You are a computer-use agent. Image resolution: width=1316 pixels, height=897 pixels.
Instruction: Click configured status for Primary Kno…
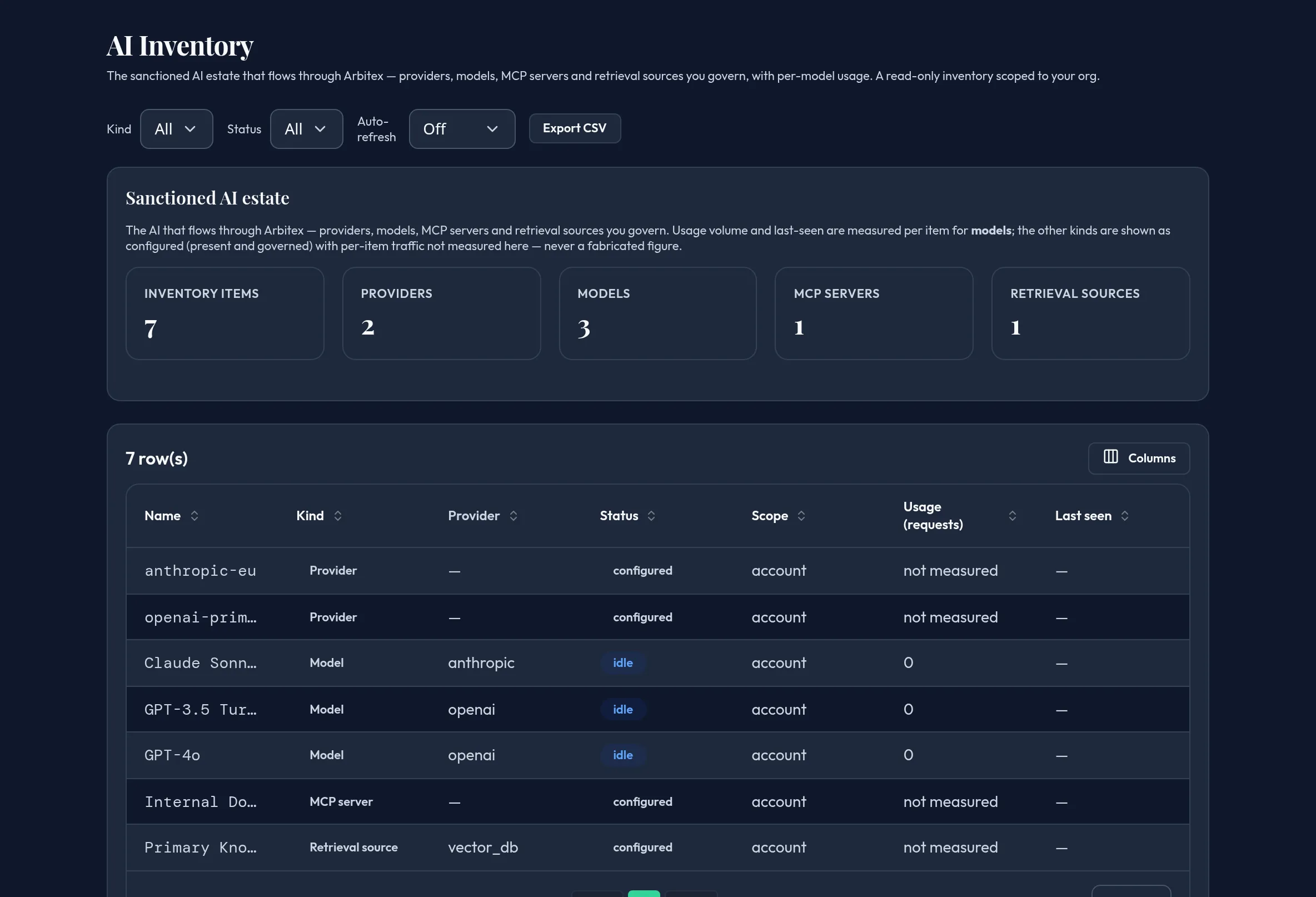[642, 848]
